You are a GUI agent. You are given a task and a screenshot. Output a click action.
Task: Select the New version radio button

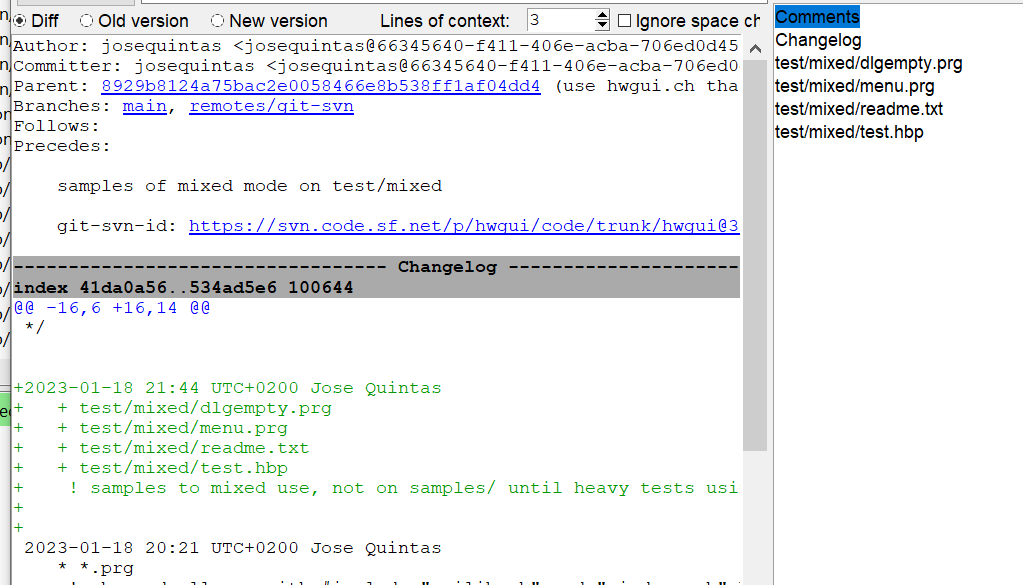217,21
